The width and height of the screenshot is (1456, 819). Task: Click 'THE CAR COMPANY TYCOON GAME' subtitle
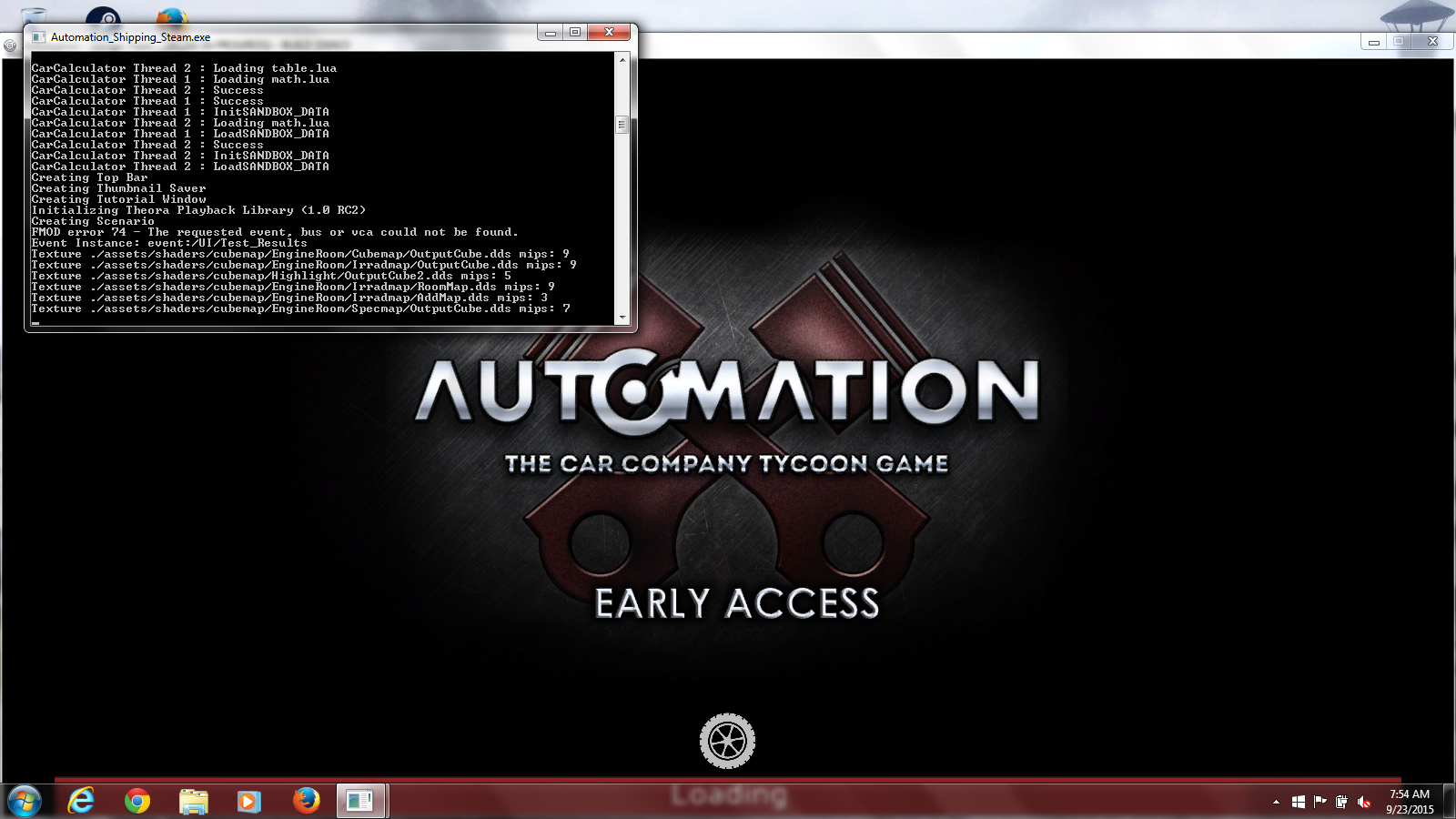(x=727, y=464)
